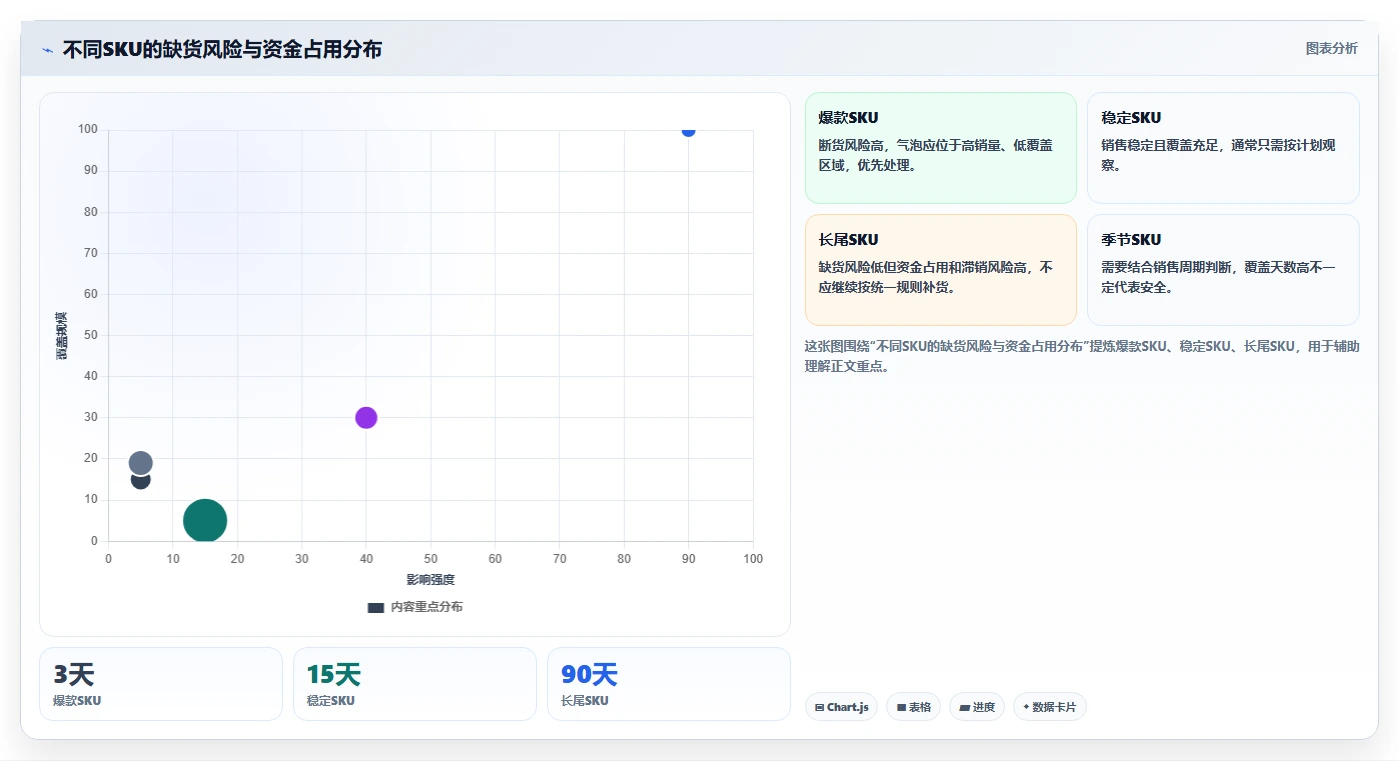The width and height of the screenshot is (1399, 761).
Task: Click the 3天 爆款SKU stat card
Action: click(x=161, y=684)
